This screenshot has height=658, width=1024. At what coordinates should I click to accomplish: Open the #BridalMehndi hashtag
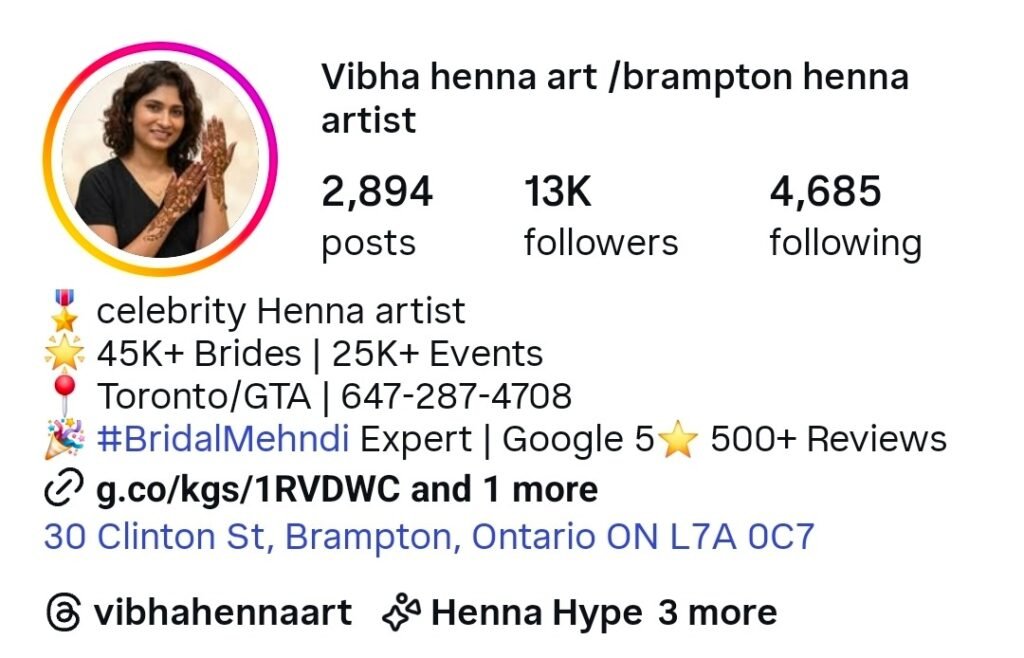point(223,439)
